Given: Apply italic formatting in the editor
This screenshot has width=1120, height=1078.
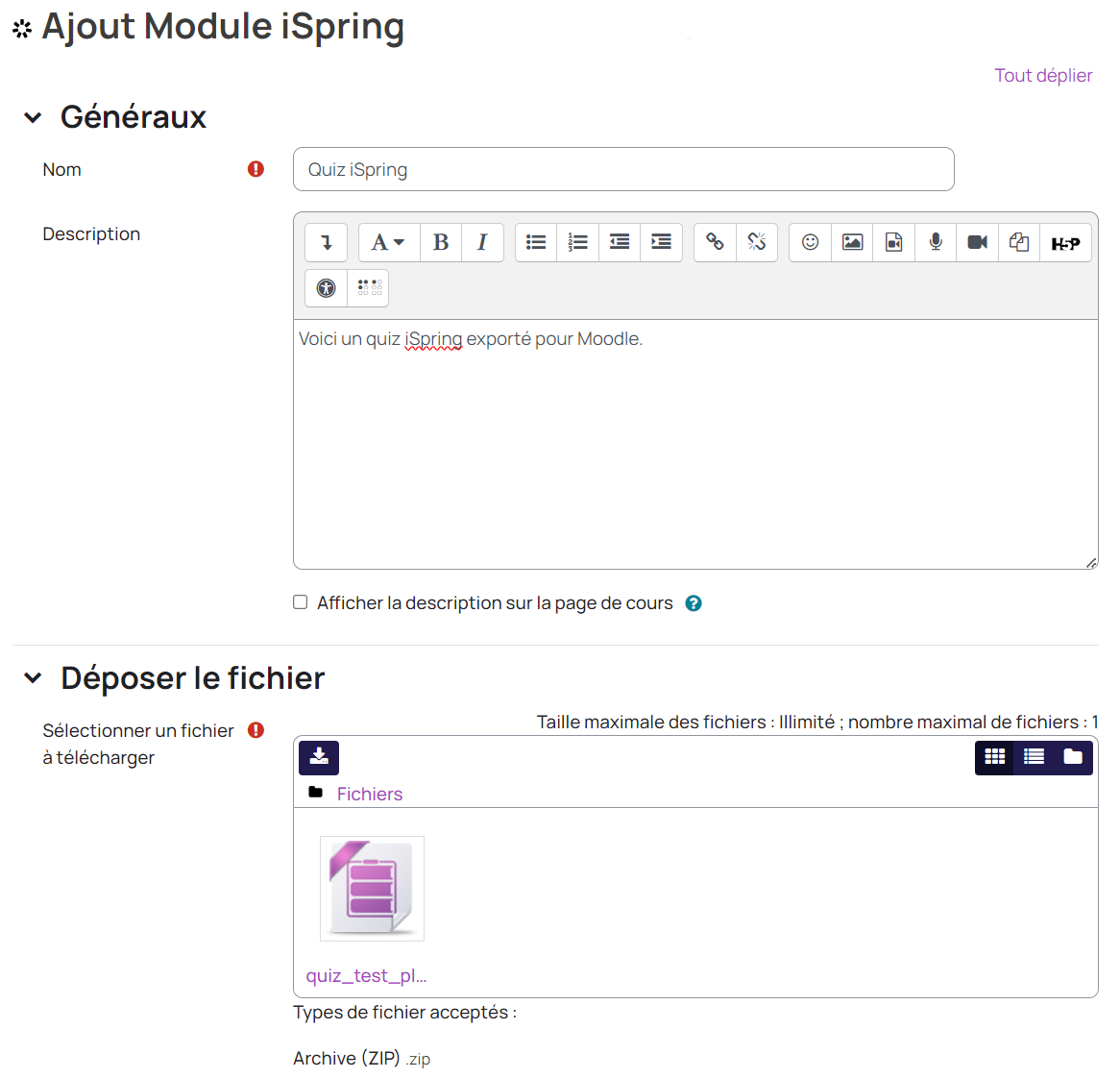Looking at the screenshot, I should pyautogui.click(x=482, y=242).
